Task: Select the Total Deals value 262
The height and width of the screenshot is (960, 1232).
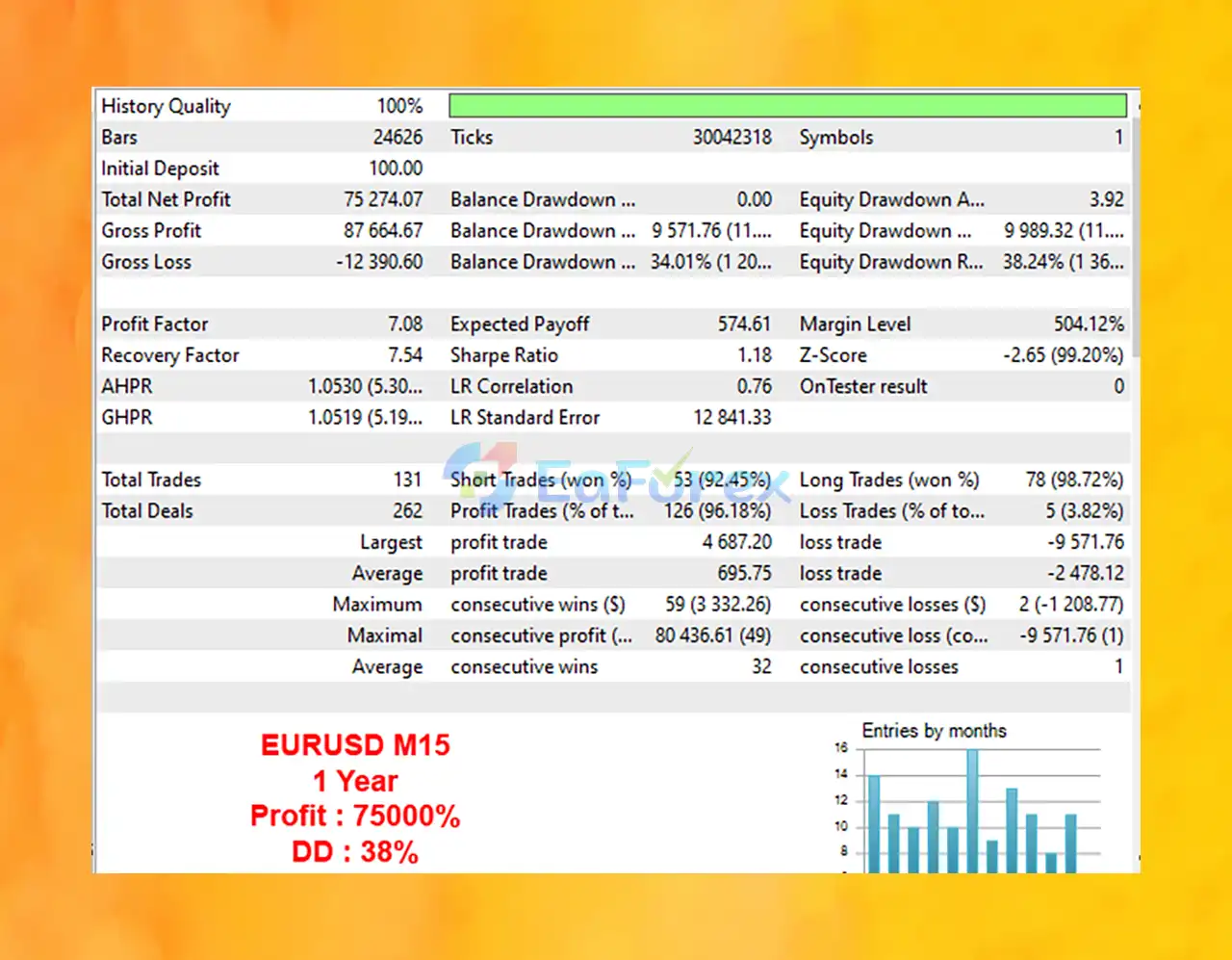Action: (407, 511)
